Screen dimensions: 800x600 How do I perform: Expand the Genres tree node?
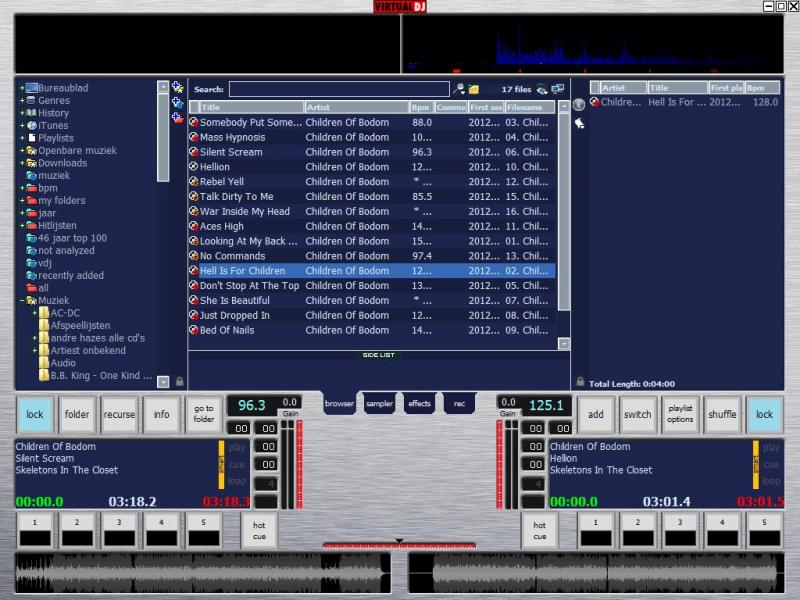(x=22, y=101)
